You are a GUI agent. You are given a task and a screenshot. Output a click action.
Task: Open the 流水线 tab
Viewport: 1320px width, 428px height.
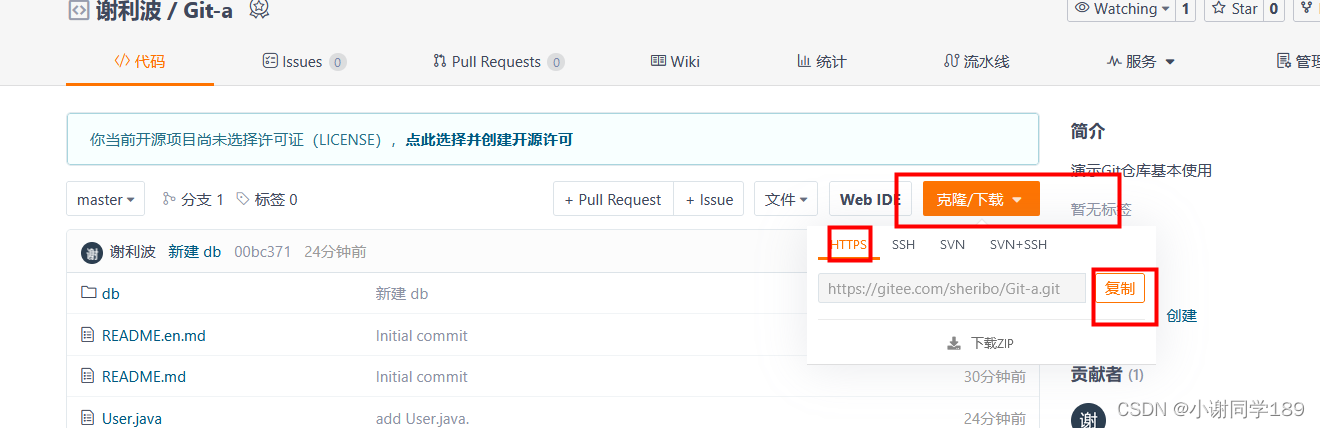[977, 61]
